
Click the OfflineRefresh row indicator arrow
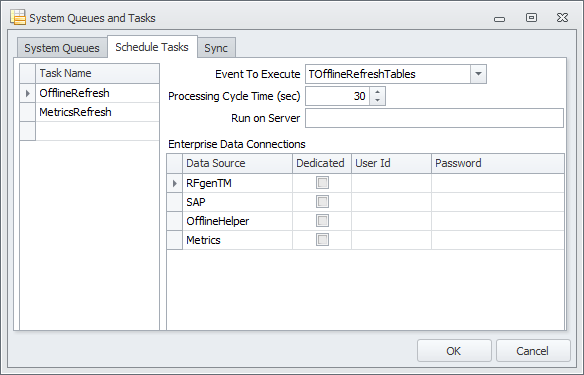28,93
